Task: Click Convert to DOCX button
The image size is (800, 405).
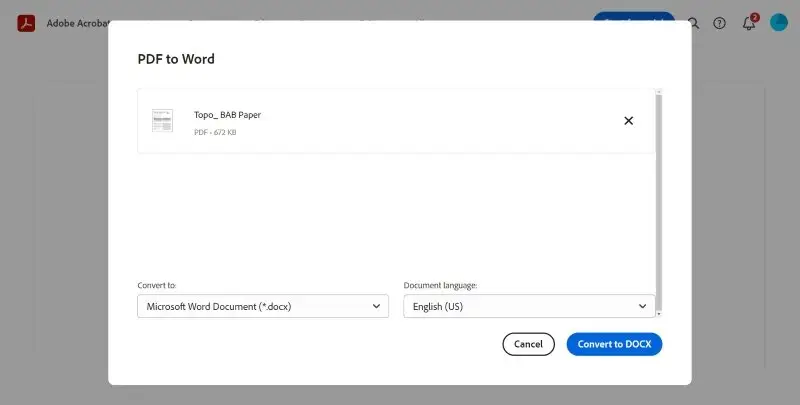Action: click(x=614, y=344)
